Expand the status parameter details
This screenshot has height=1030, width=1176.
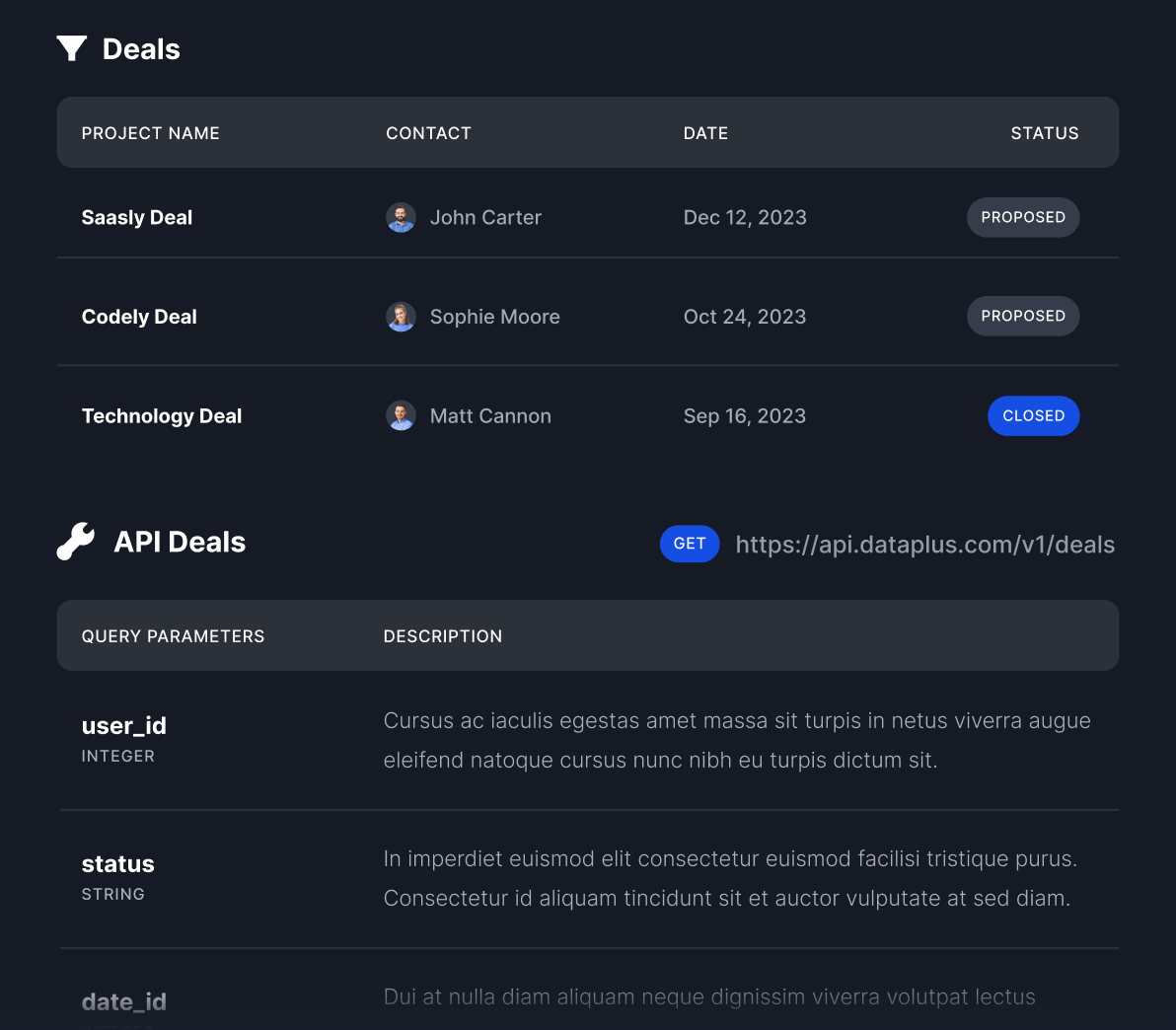tap(117, 863)
